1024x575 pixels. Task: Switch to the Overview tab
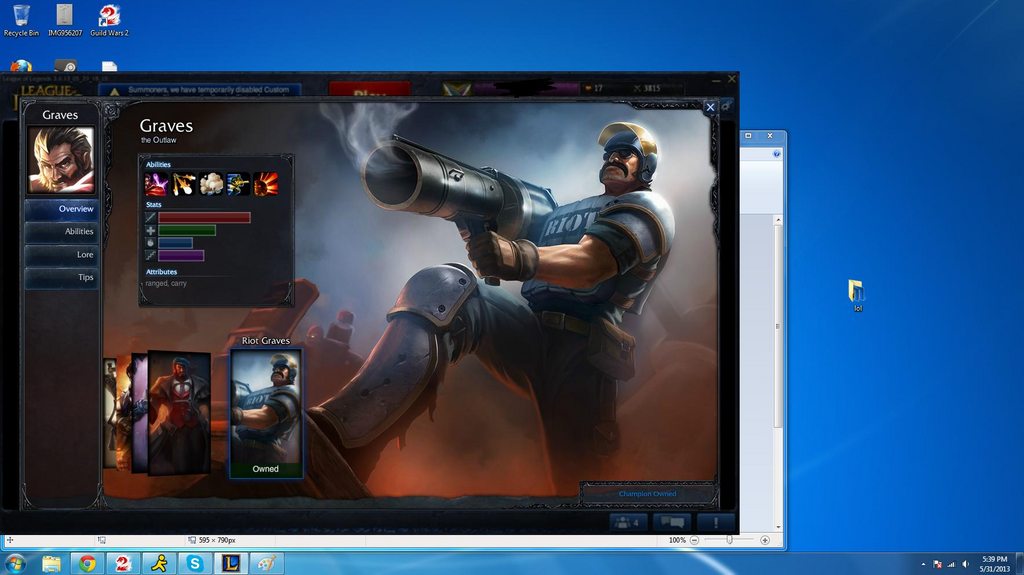[x=61, y=209]
